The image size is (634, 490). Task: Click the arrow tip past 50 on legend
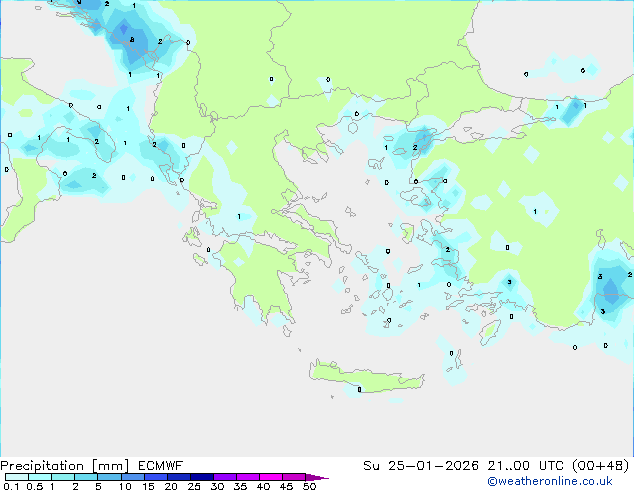[x=317, y=478]
